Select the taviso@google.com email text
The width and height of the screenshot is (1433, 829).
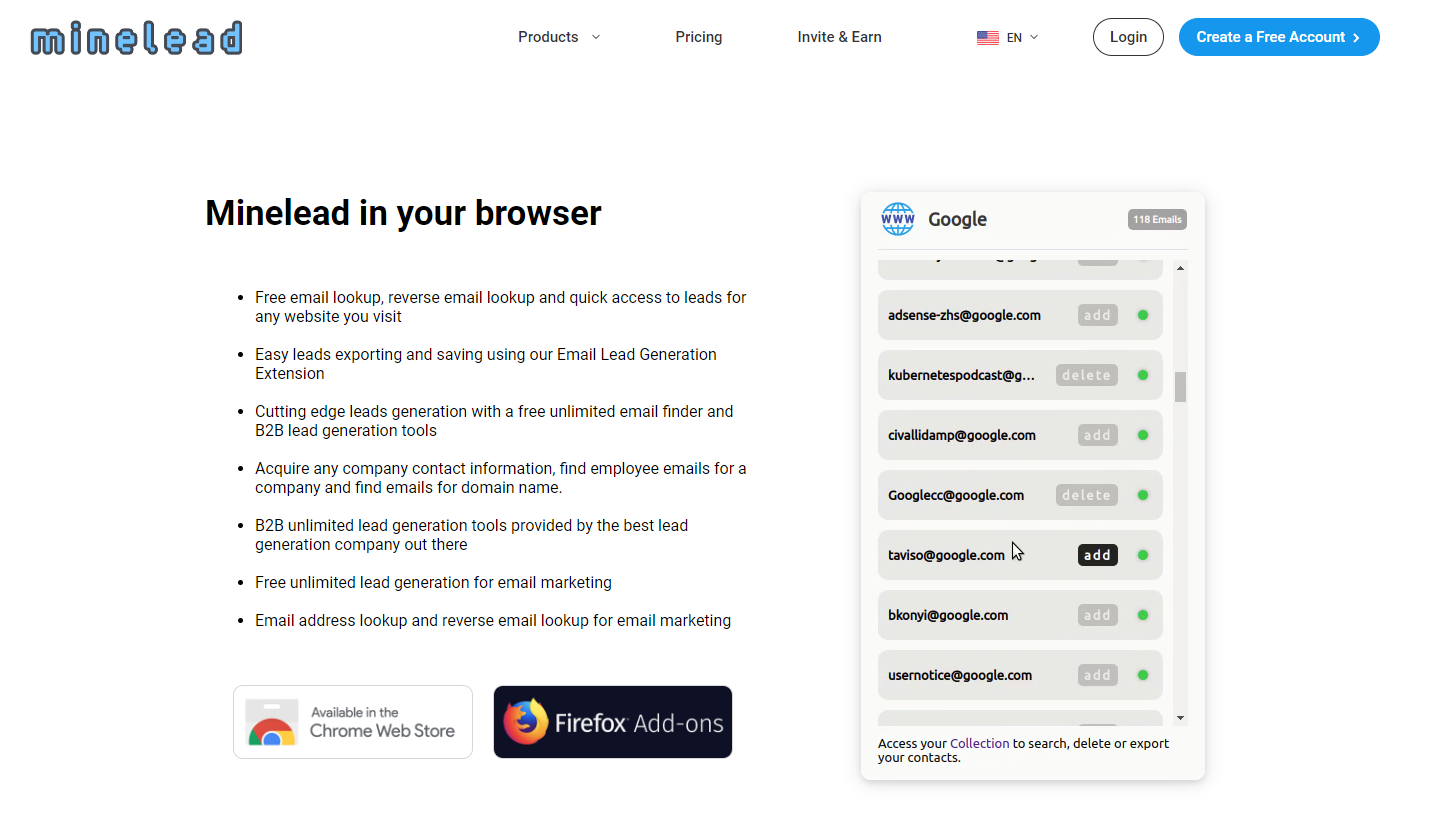coord(947,555)
